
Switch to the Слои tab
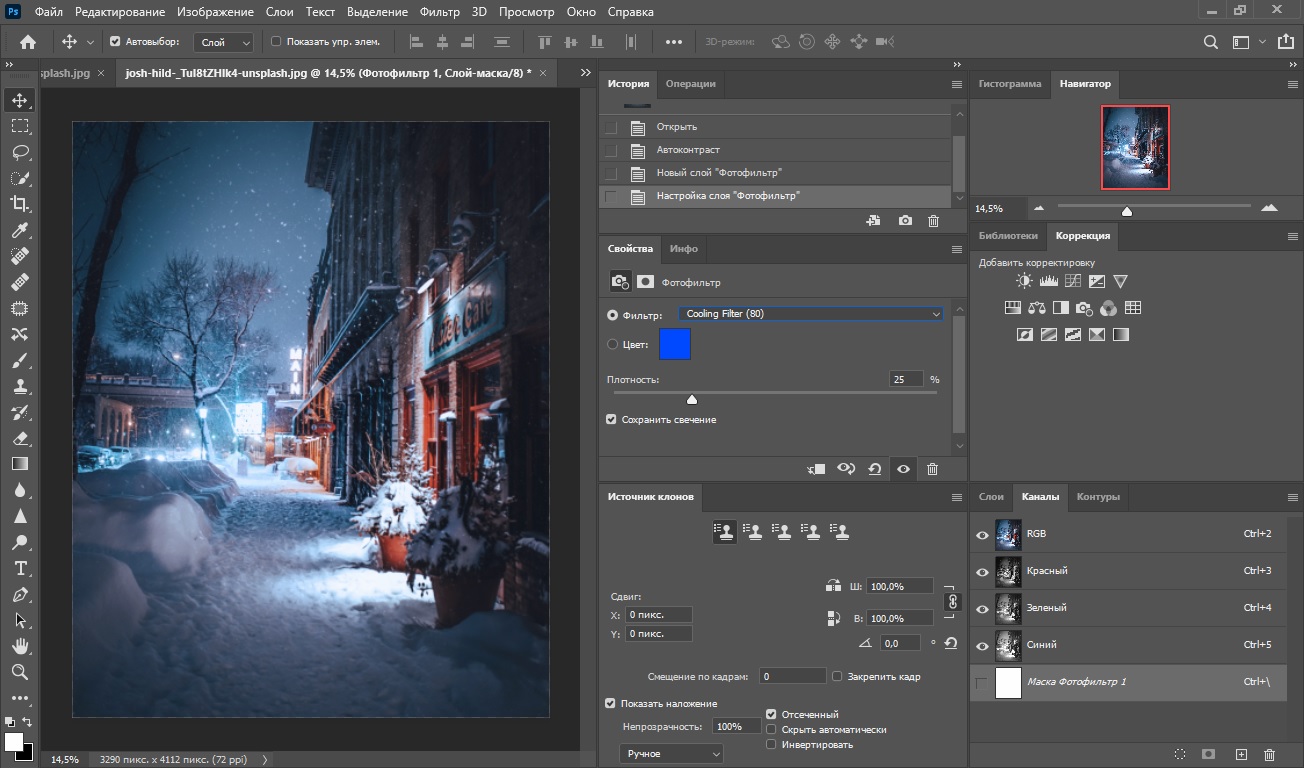tap(991, 496)
